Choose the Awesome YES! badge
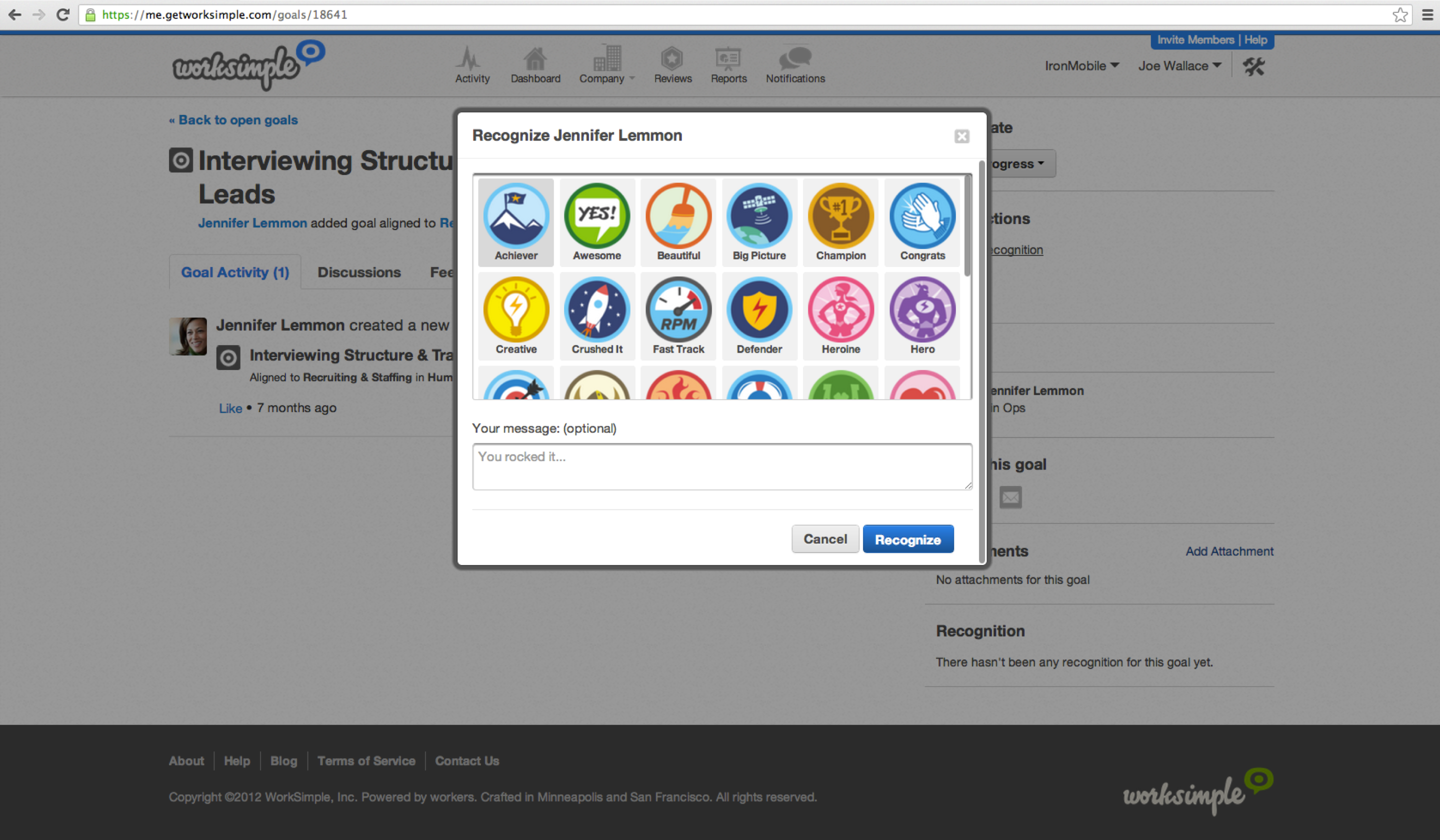The image size is (1440, 840). click(x=596, y=221)
